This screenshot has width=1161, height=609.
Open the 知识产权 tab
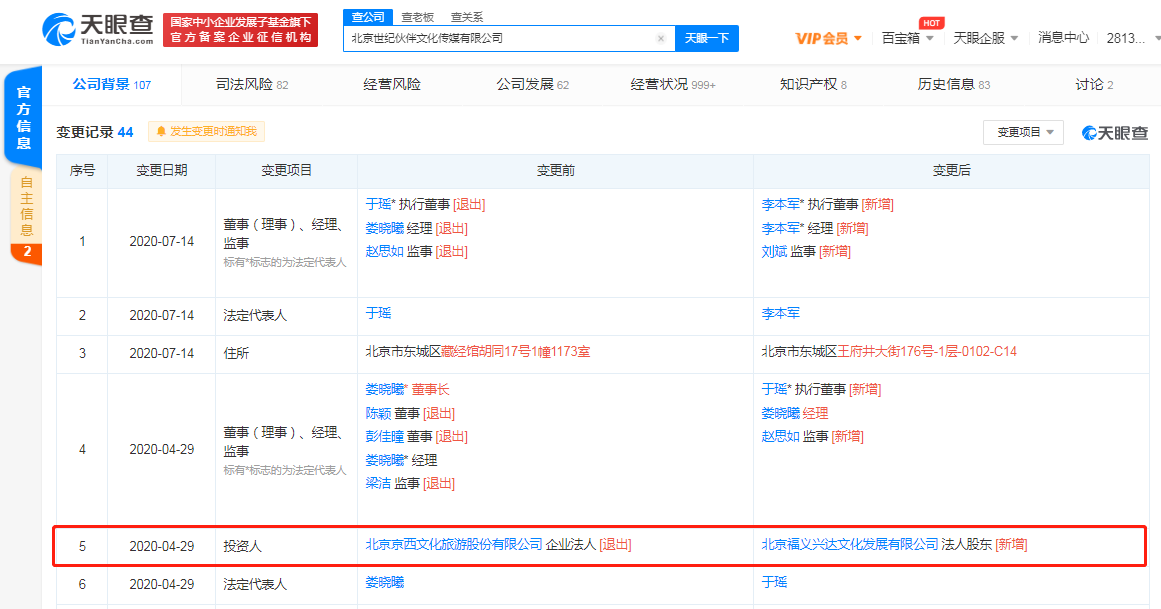tap(813, 84)
